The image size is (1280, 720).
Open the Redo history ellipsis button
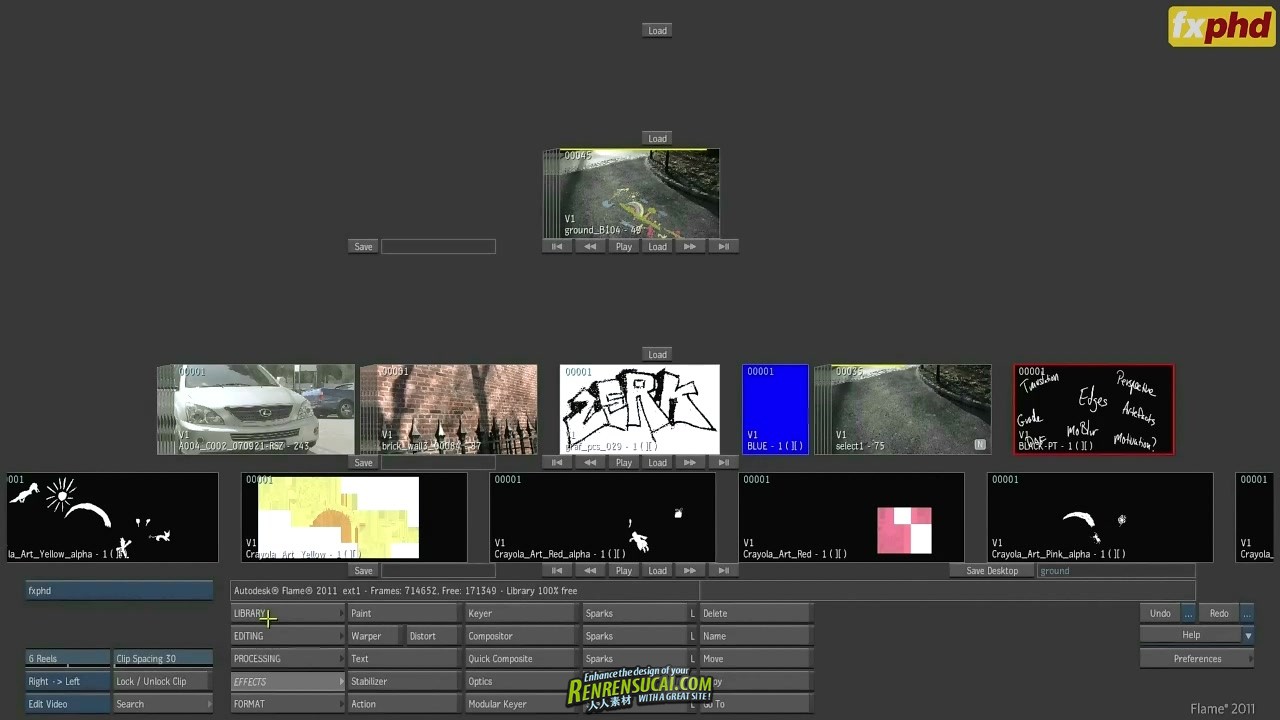(1246, 613)
